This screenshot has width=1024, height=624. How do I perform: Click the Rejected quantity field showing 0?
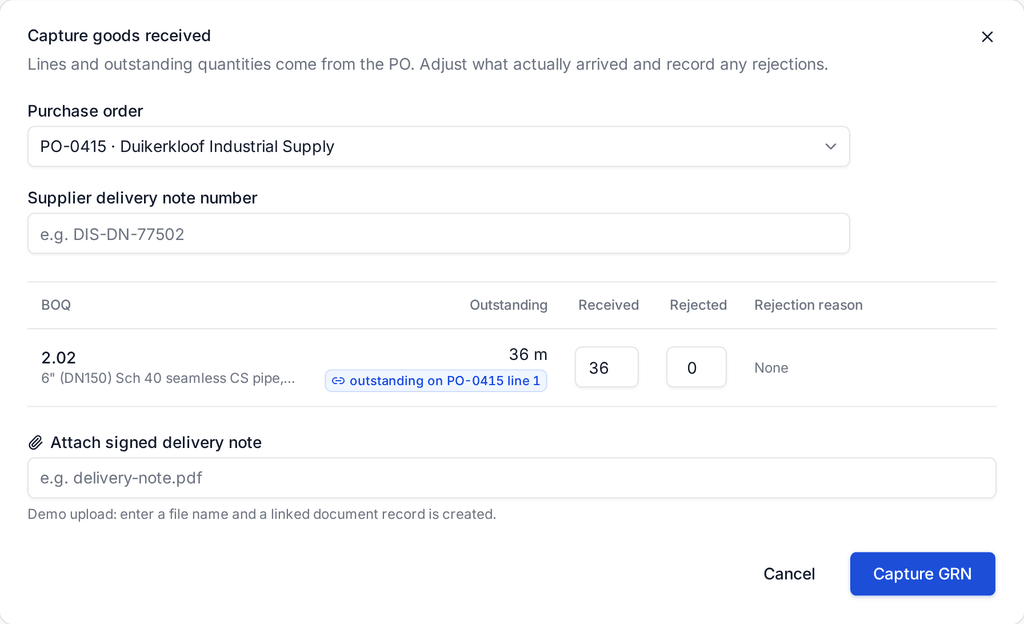[x=696, y=367]
